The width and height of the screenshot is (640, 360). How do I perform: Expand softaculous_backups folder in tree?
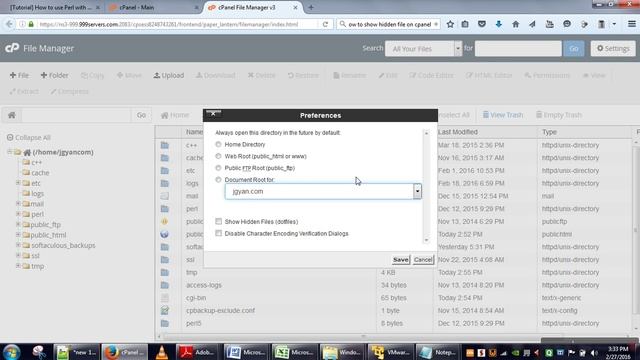coord(18,245)
